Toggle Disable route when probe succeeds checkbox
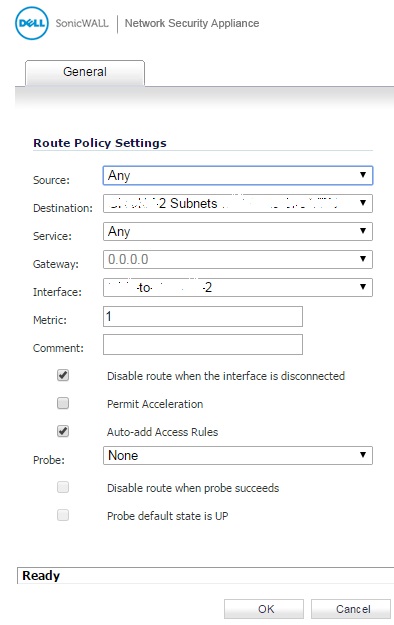 63,487
